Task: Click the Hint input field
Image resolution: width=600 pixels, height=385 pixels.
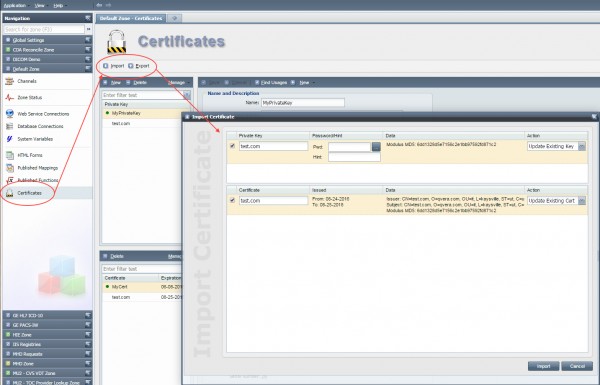Action: [x=354, y=157]
